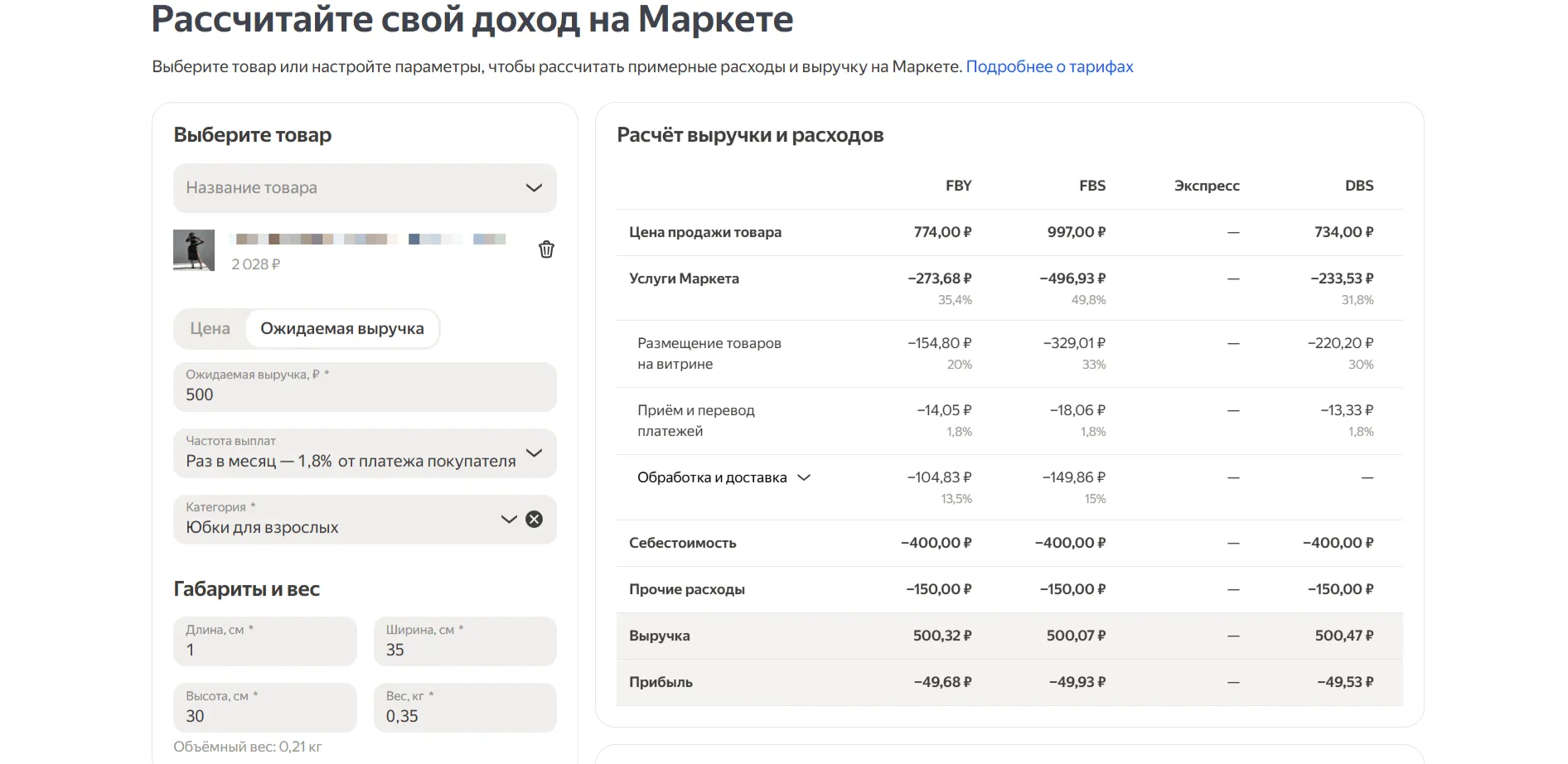Click the 'Экспресс' column header

[x=1206, y=186]
